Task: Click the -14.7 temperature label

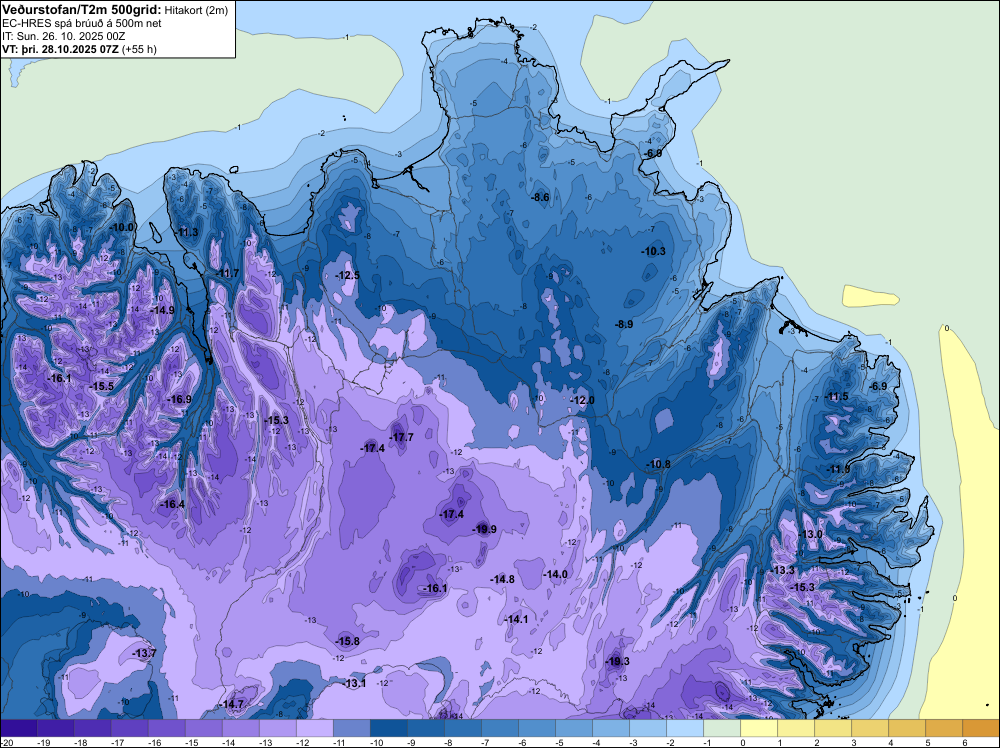Action: (x=232, y=705)
